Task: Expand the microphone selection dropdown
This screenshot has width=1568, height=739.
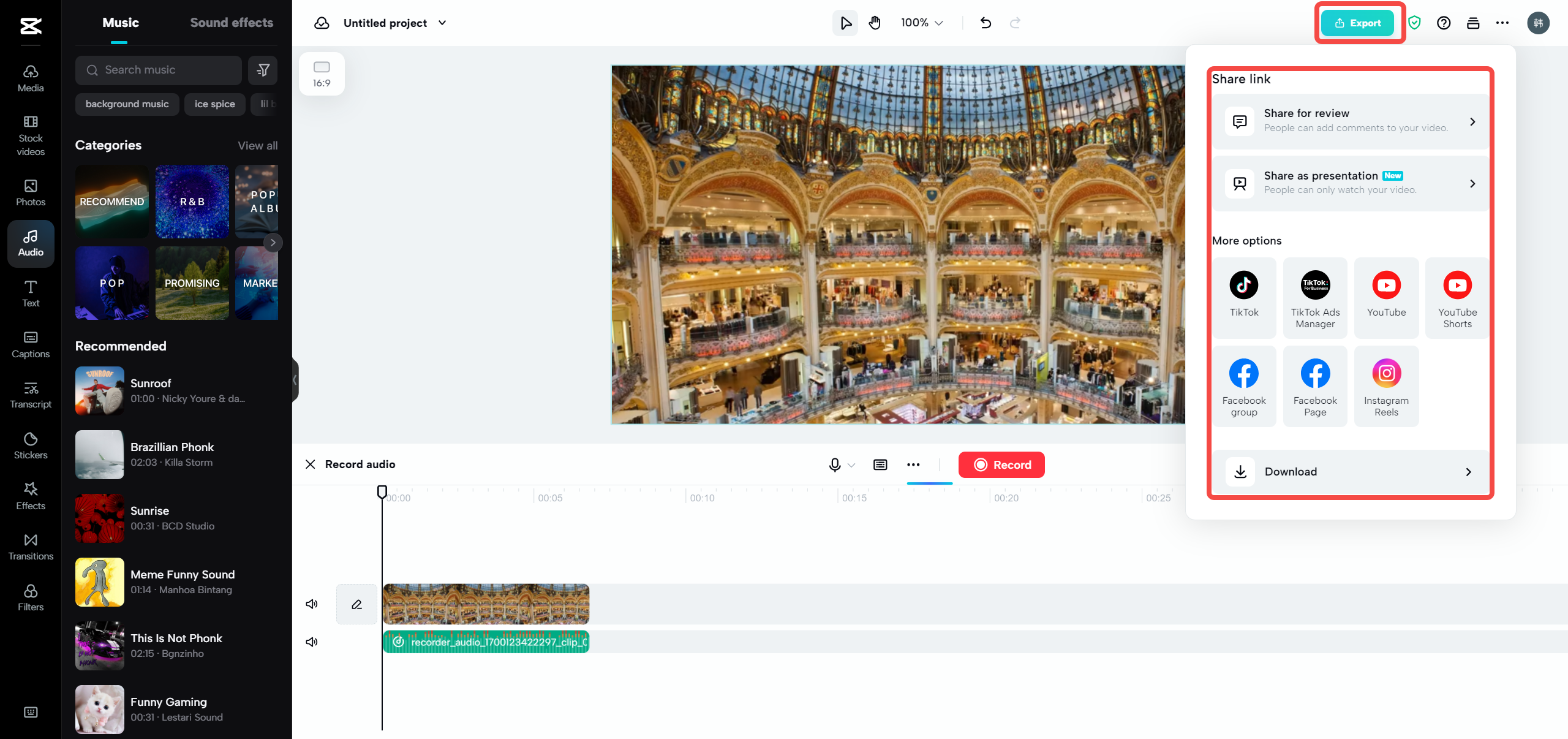Action: (851, 465)
